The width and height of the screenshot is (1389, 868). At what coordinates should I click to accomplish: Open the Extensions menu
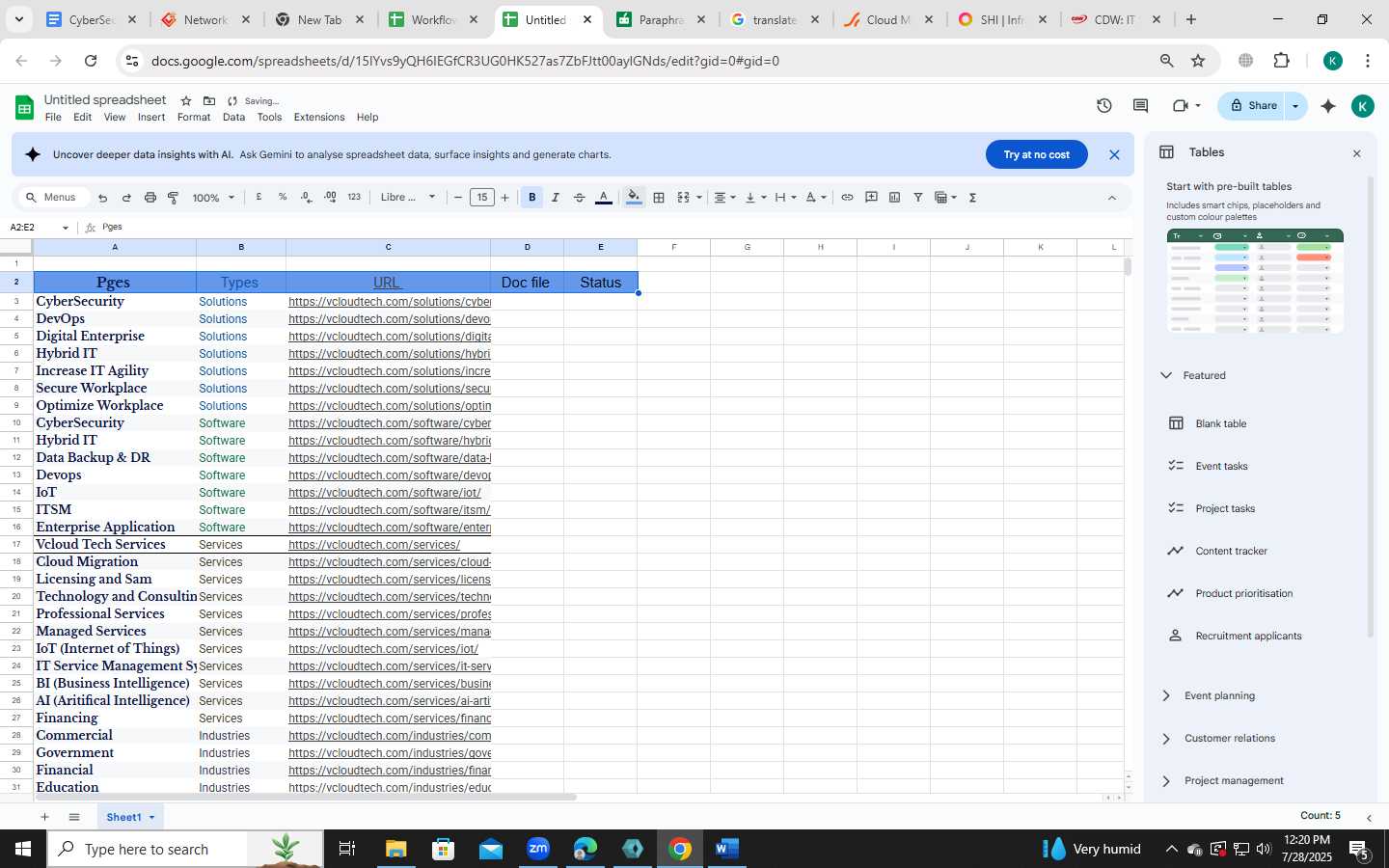pyautogui.click(x=319, y=118)
